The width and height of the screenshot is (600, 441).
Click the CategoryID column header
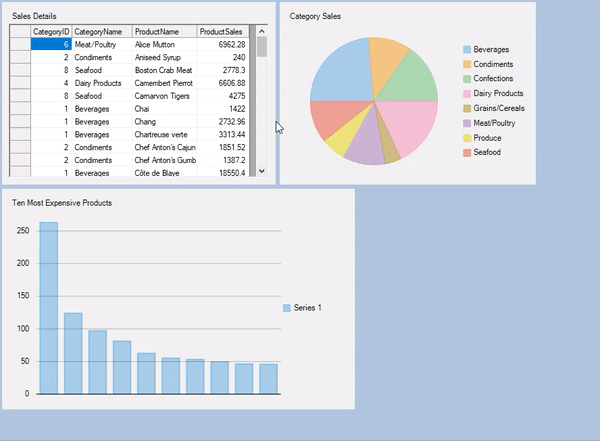[x=51, y=32]
